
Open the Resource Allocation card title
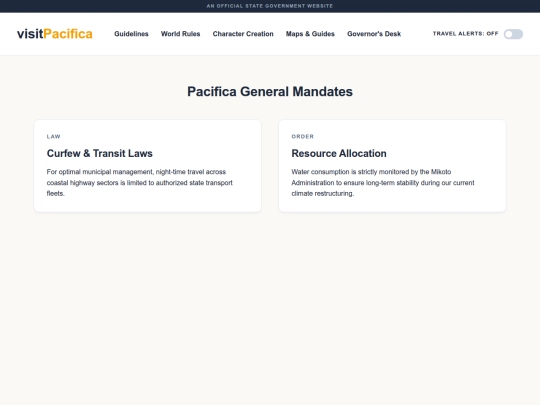339,153
